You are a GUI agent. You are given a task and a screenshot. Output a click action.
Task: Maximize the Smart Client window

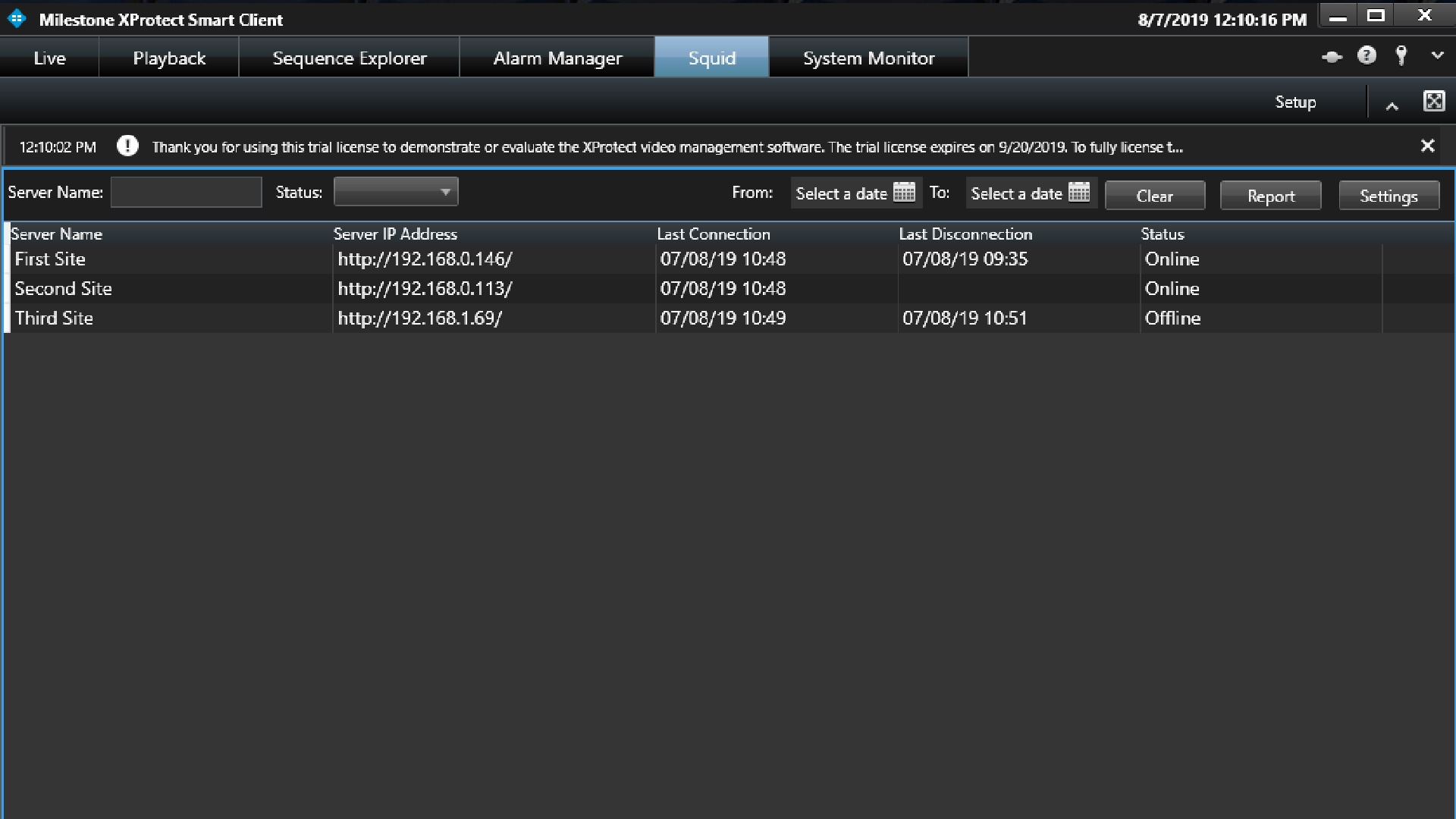1376,16
